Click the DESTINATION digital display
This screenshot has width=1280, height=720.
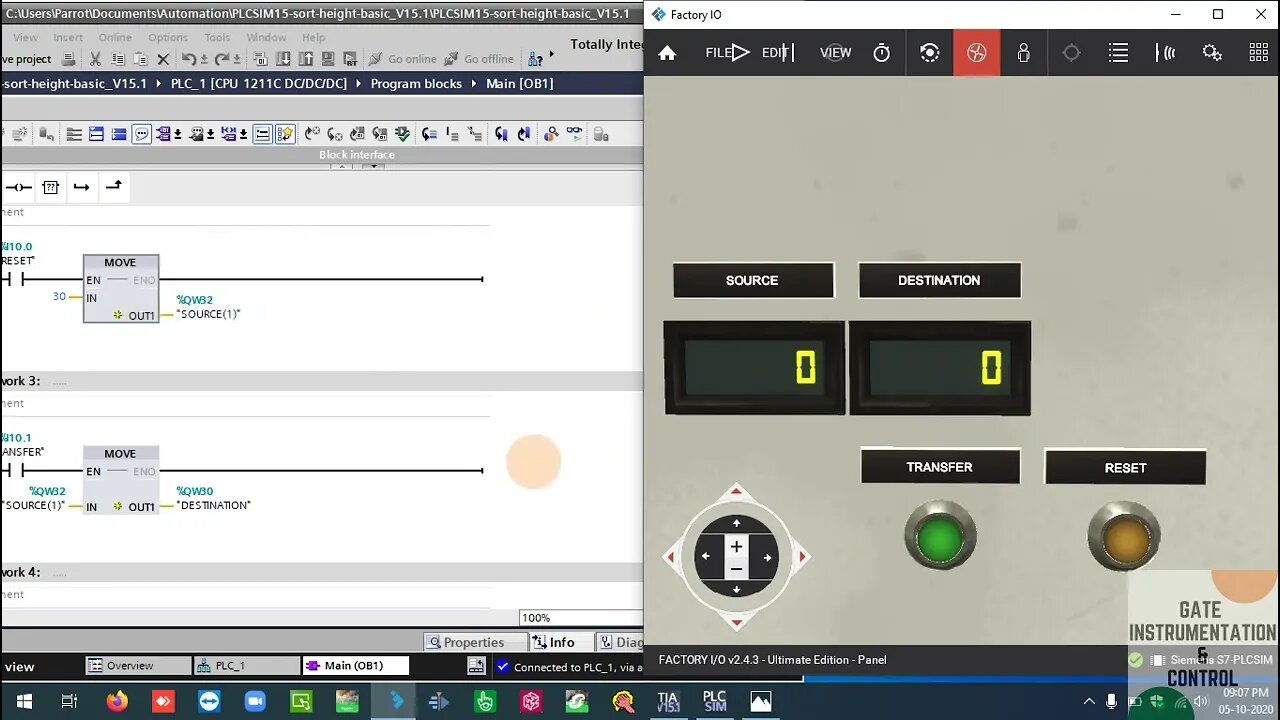point(939,368)
